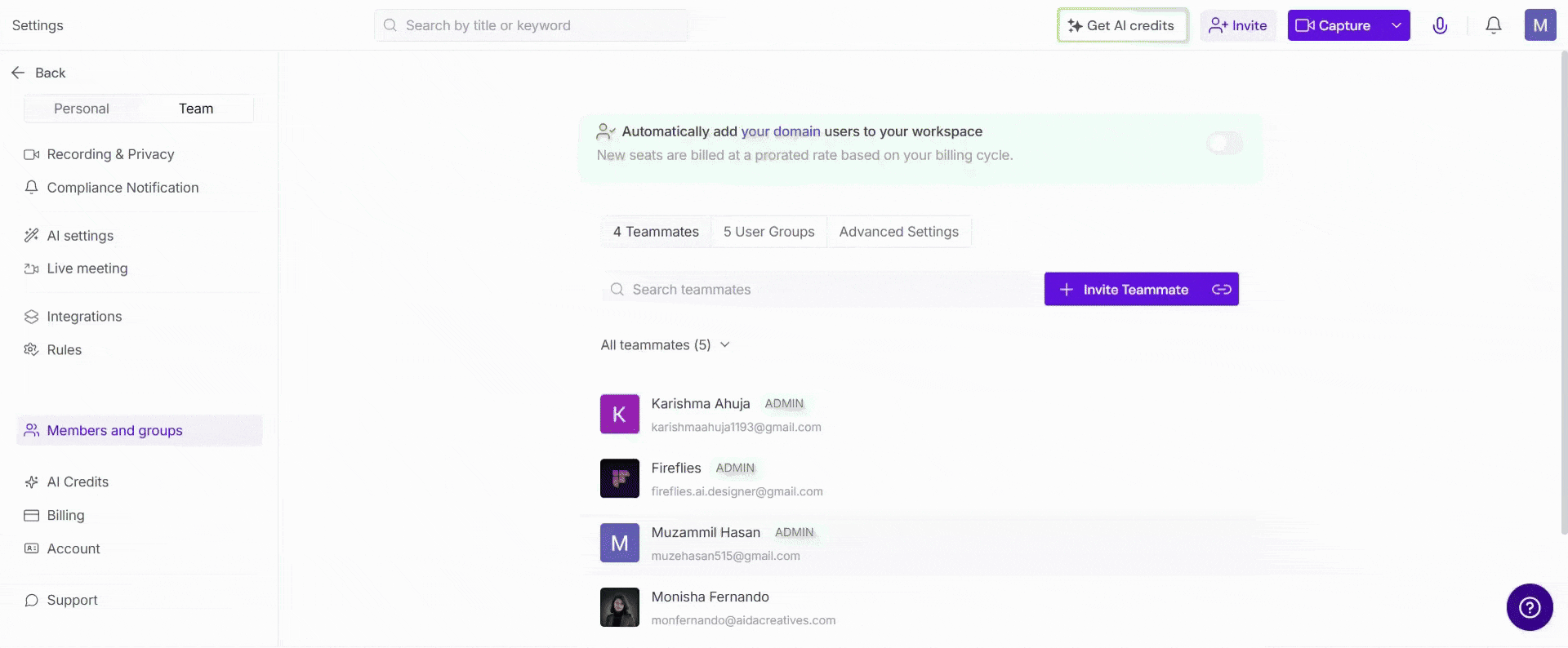Click the Get AI credits button

[1122, 25]
